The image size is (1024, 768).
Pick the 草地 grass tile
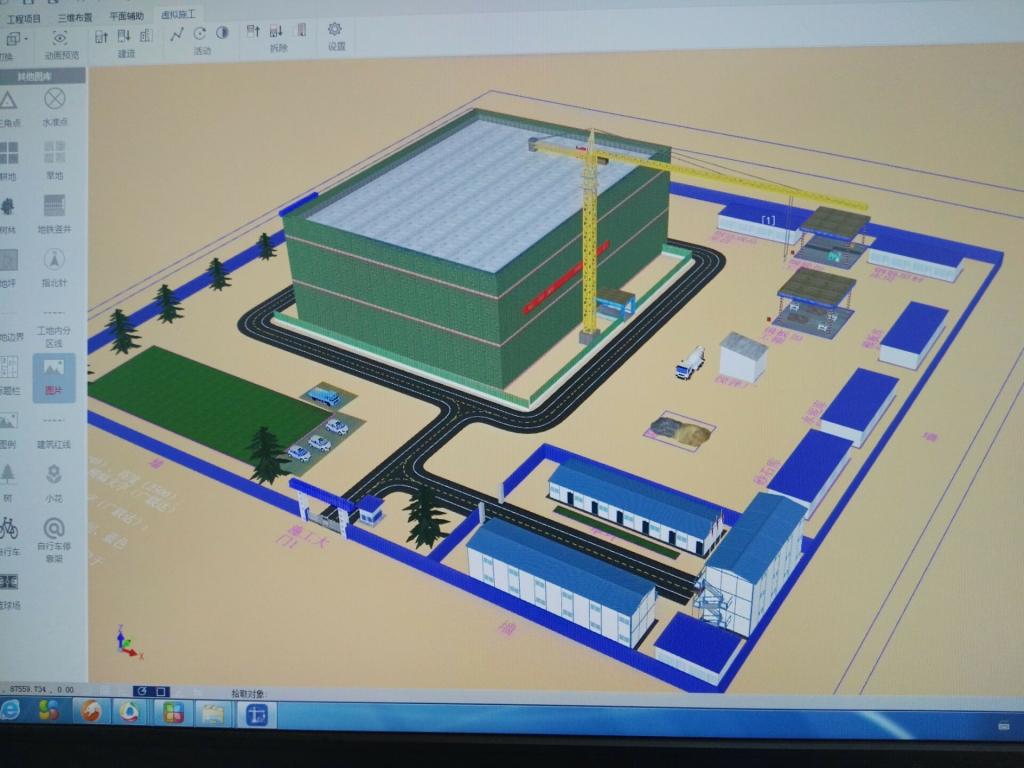(55, 153)
